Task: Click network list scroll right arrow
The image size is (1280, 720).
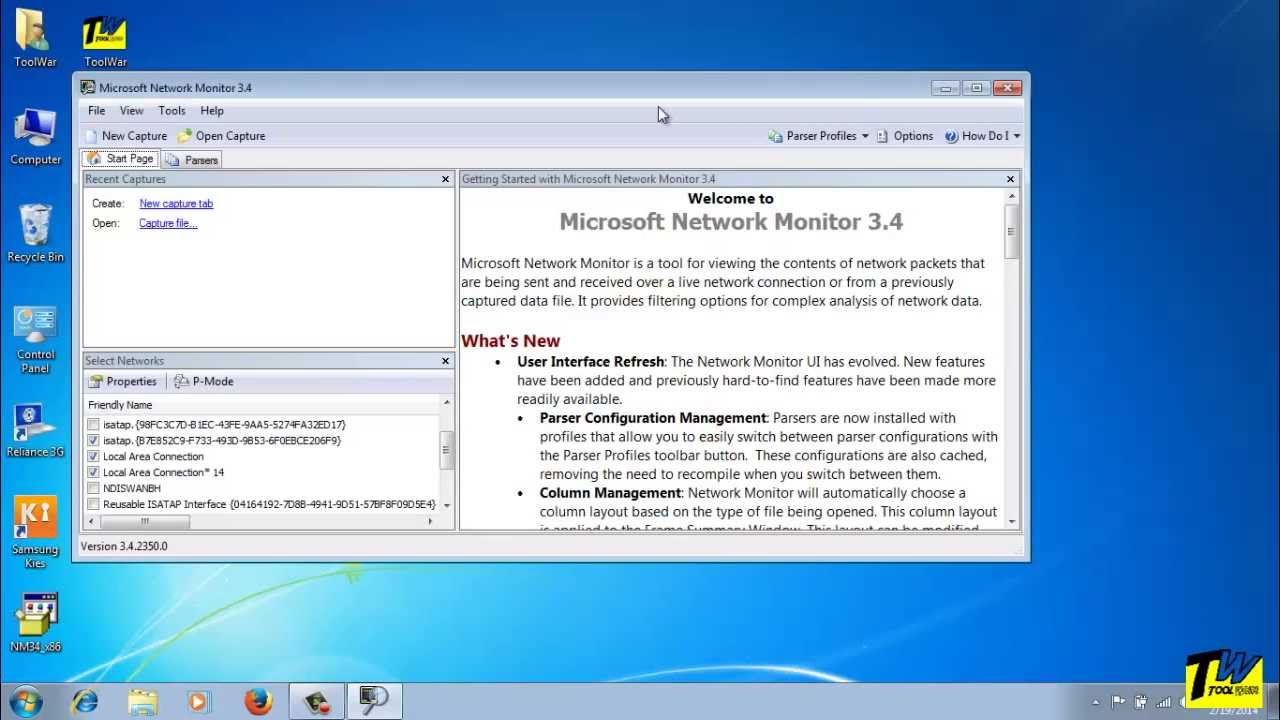Action: [x=432, y=521]
